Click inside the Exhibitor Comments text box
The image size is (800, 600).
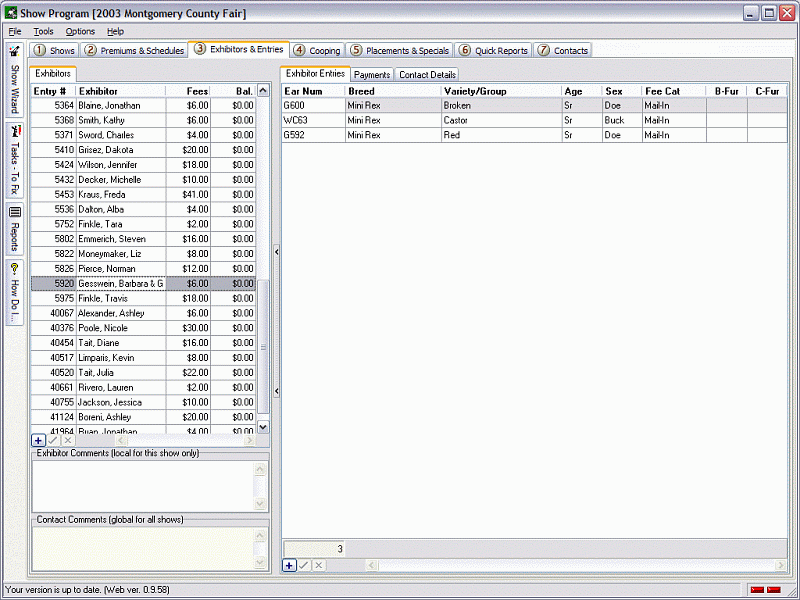point(143,486)
